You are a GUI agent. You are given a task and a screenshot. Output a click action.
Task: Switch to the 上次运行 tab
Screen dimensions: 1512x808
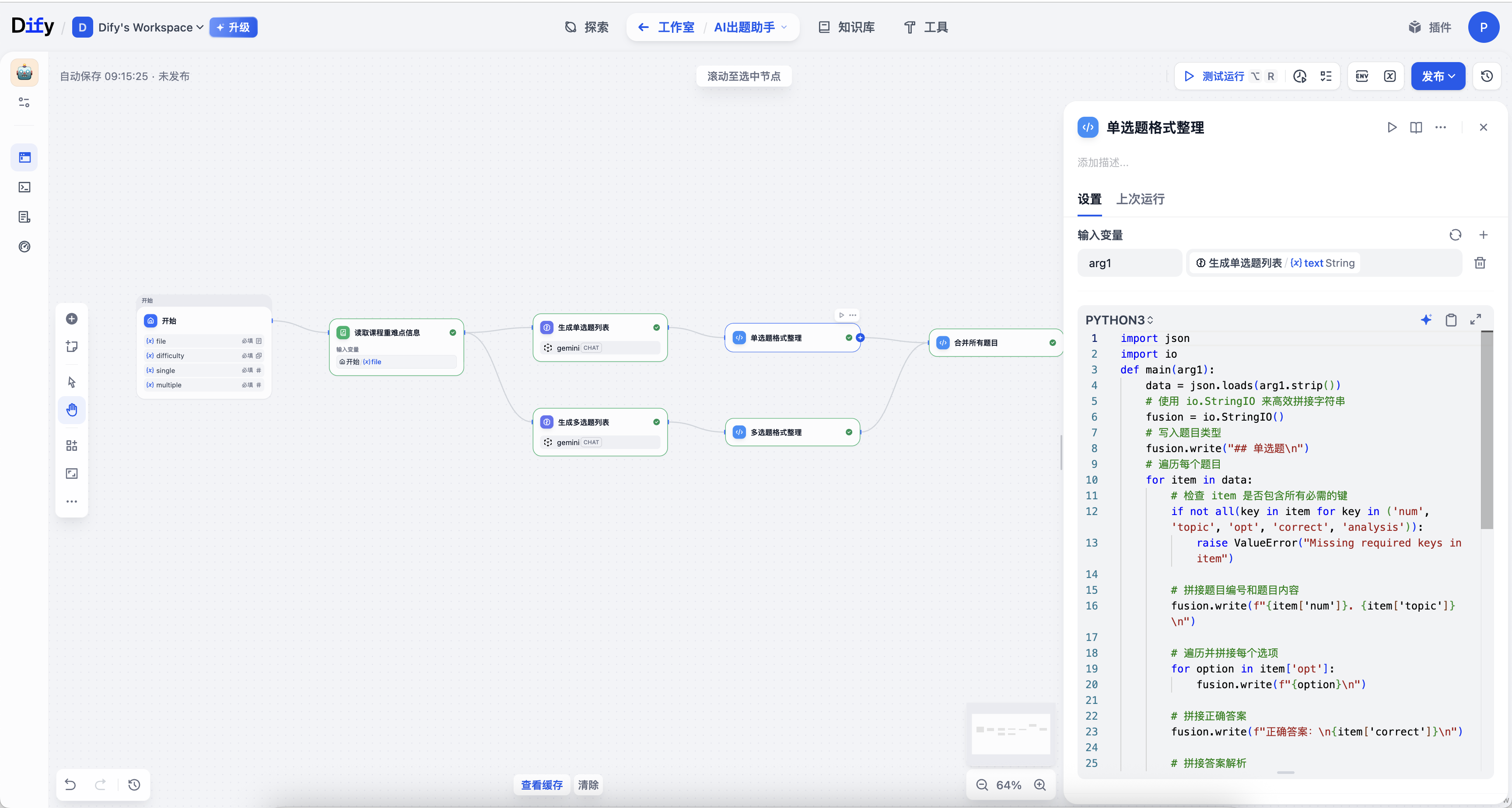click(x=1140, y=199)
